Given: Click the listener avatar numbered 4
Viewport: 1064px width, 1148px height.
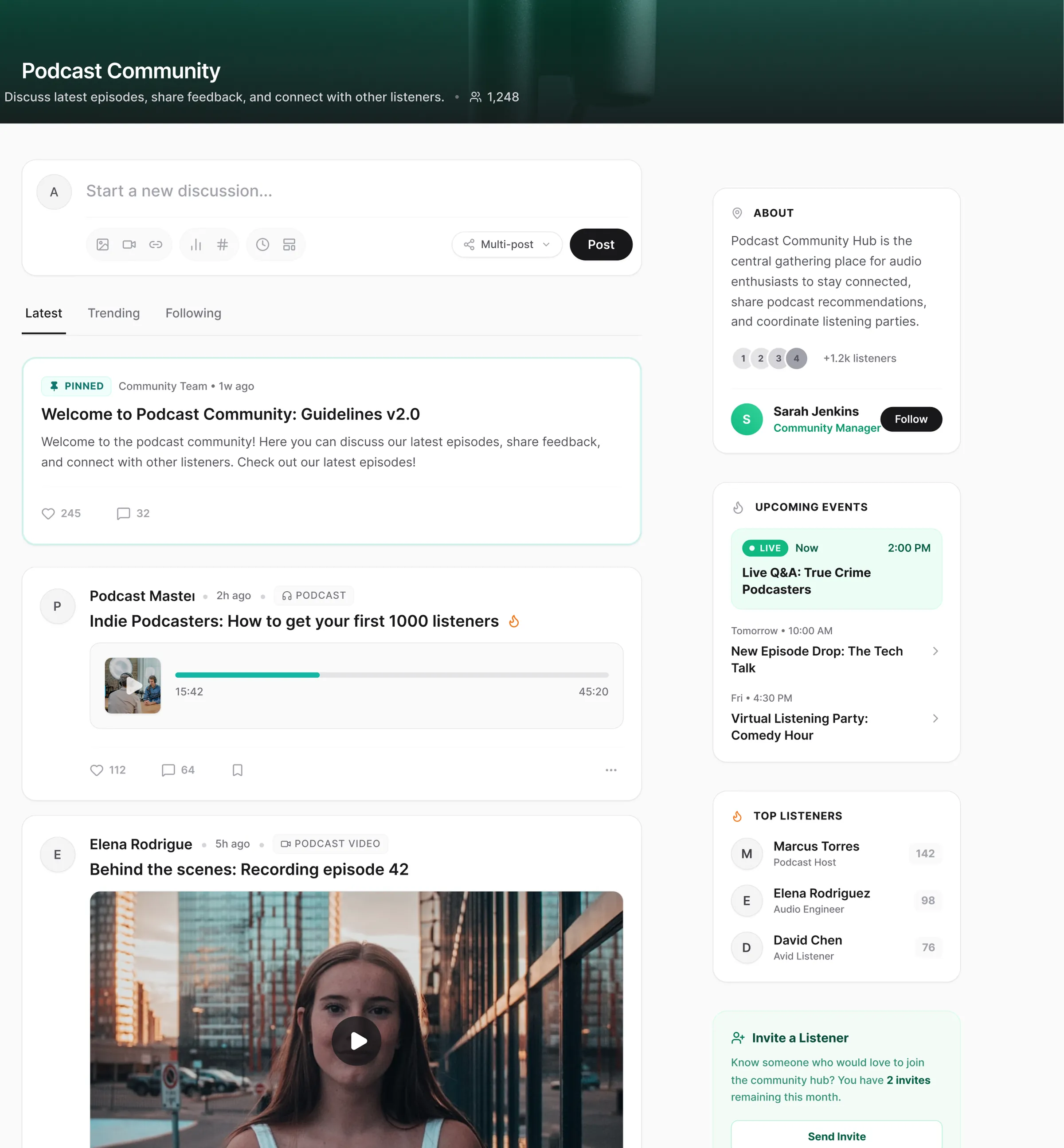Looking at the screenshot, I should pyautogui.click(x=796, y=358).
